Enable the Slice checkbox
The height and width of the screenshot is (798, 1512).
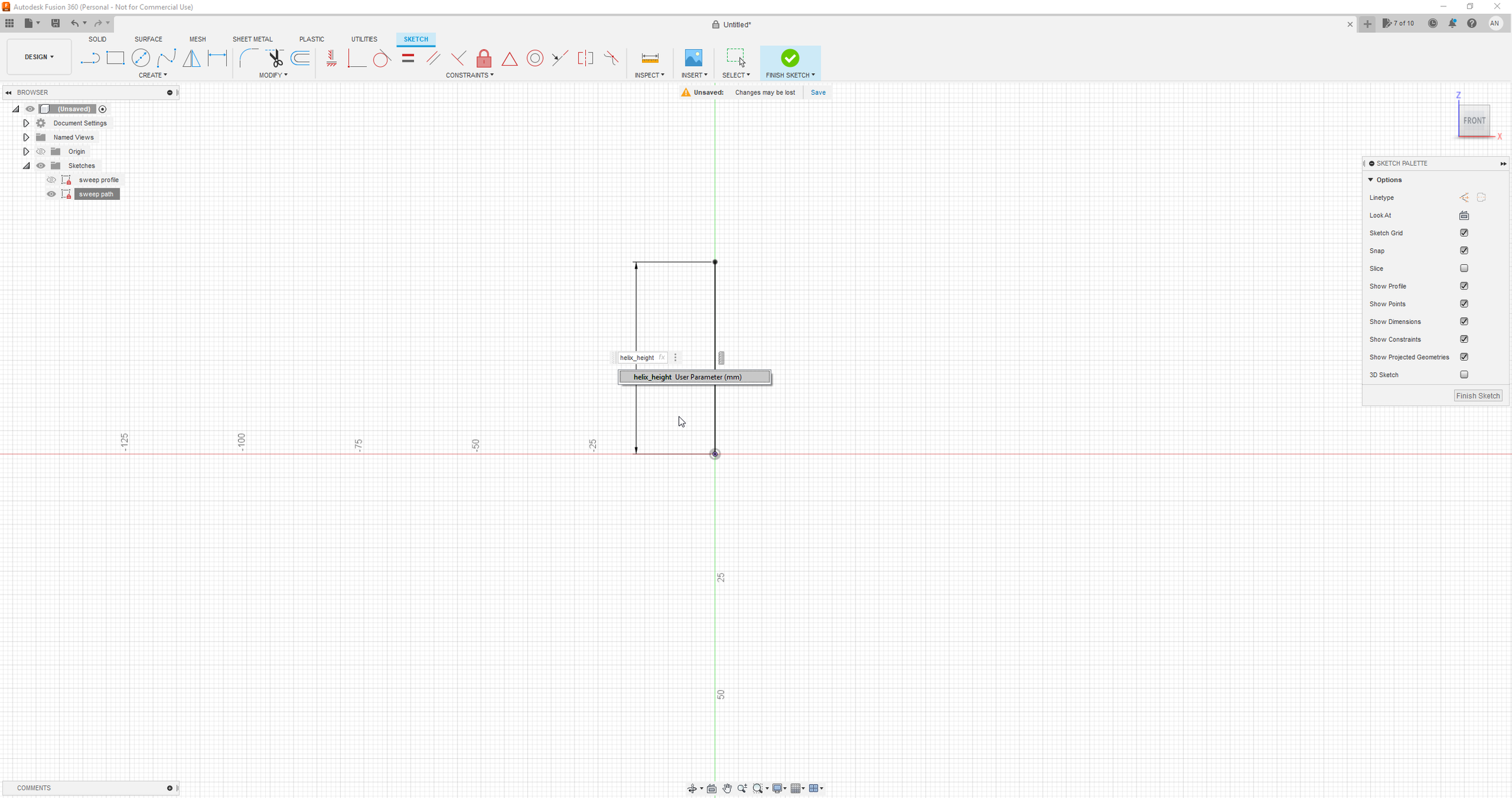(1464, 269)
